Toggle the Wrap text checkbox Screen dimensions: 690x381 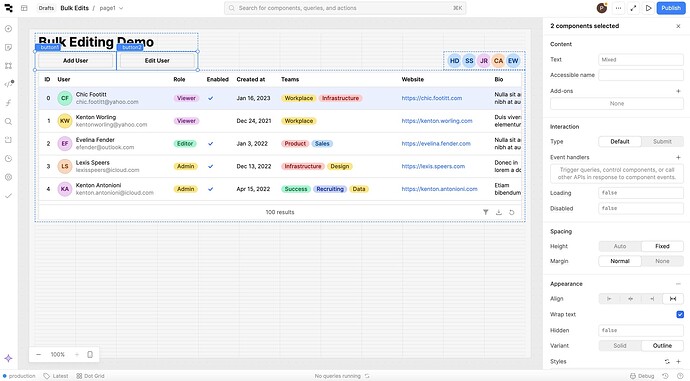(680, 314)
